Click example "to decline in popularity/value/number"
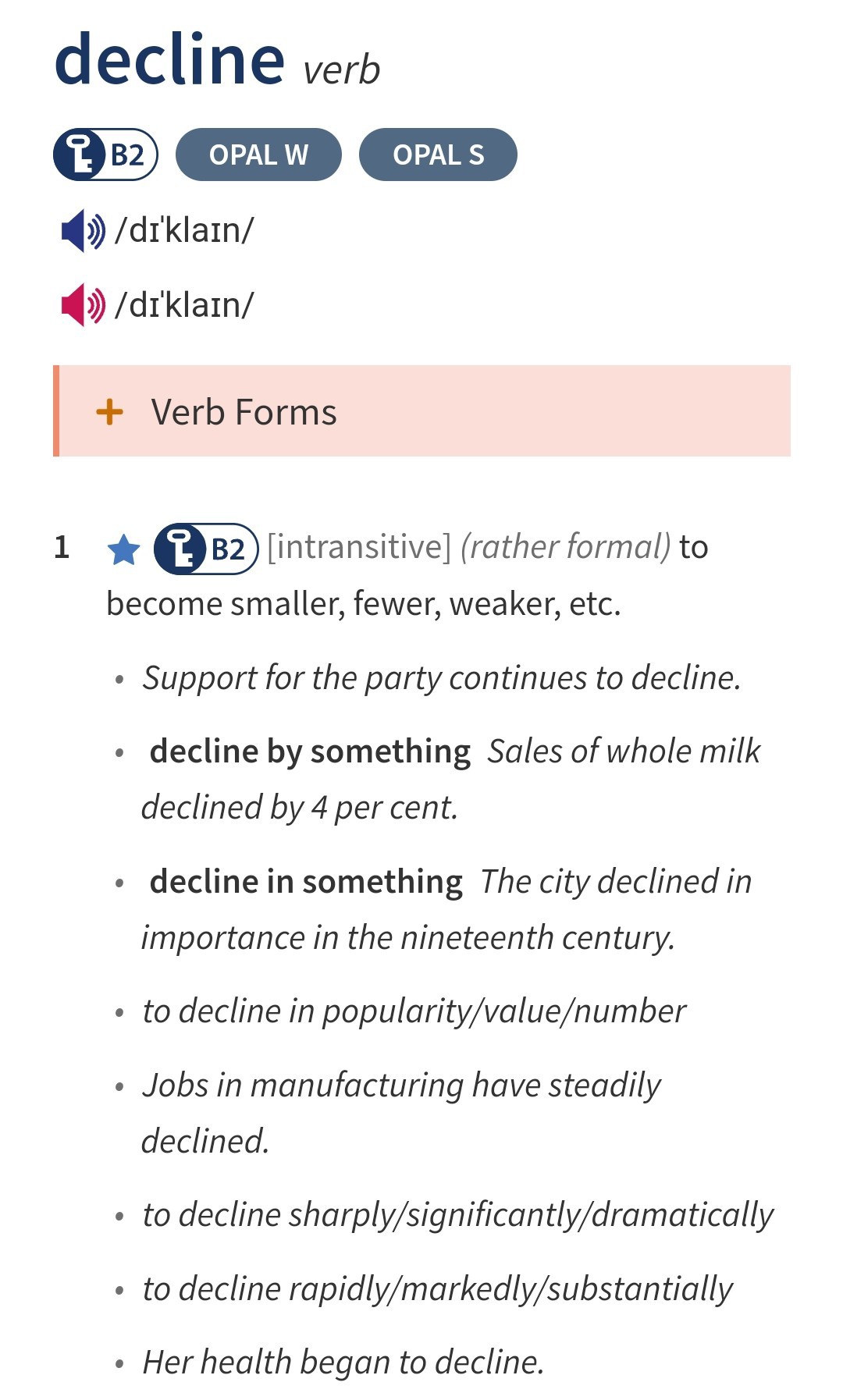 (x=414, y=1011)
